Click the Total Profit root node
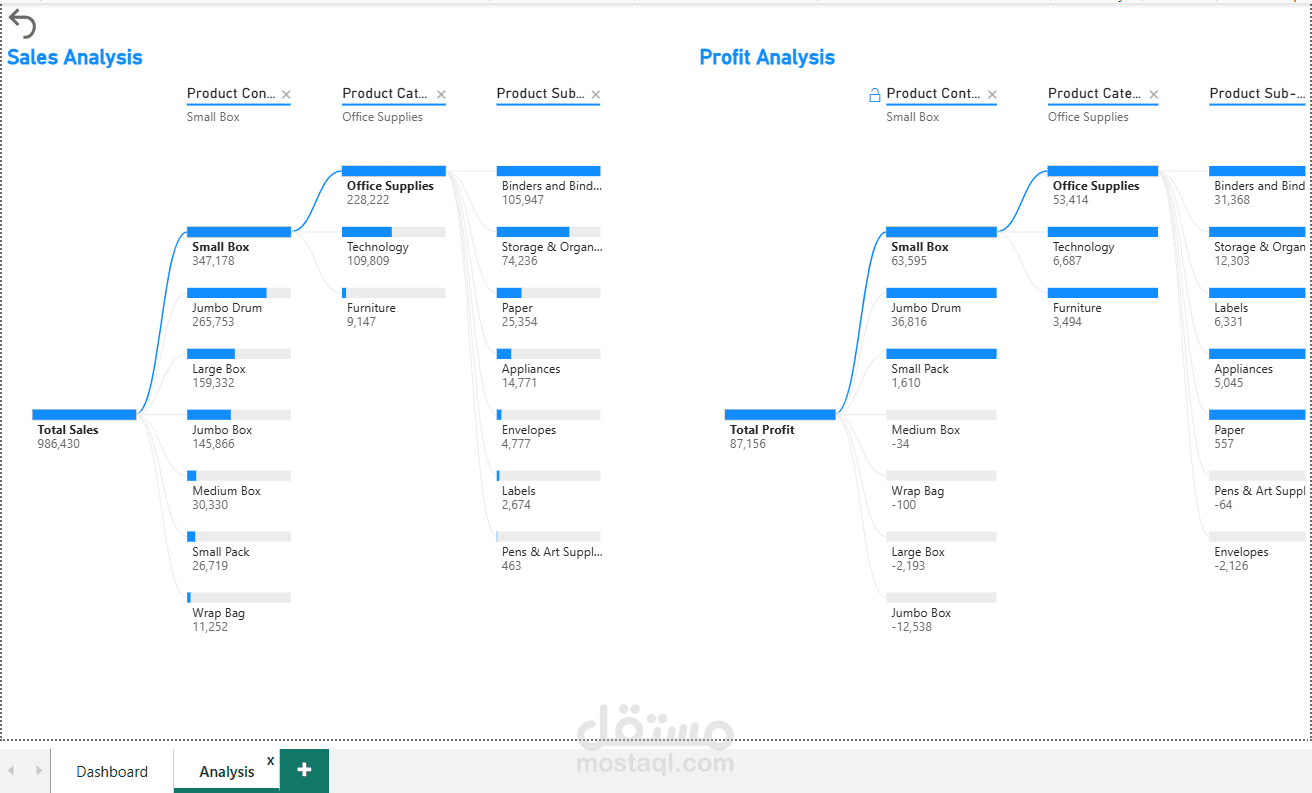Viewport: 1312px width, 793px height. pyautogui.click(x=779, y=414)
